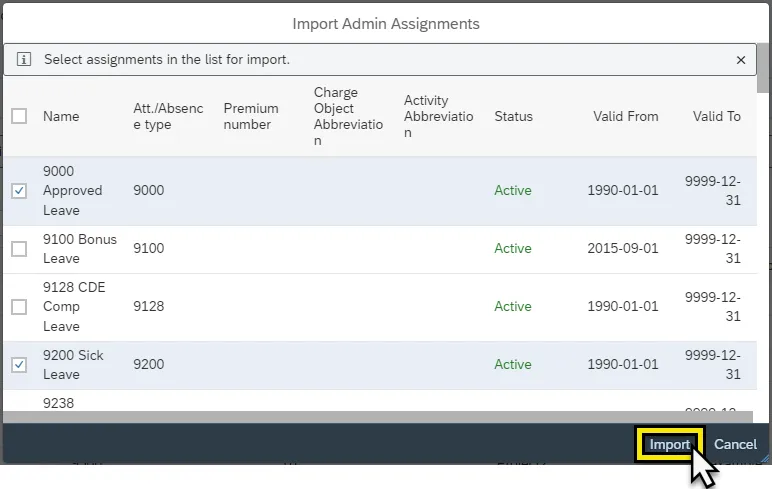Select the 9128 CDE Comp Leave checkbox
This screenshot has width=772, height=489.
19,307
